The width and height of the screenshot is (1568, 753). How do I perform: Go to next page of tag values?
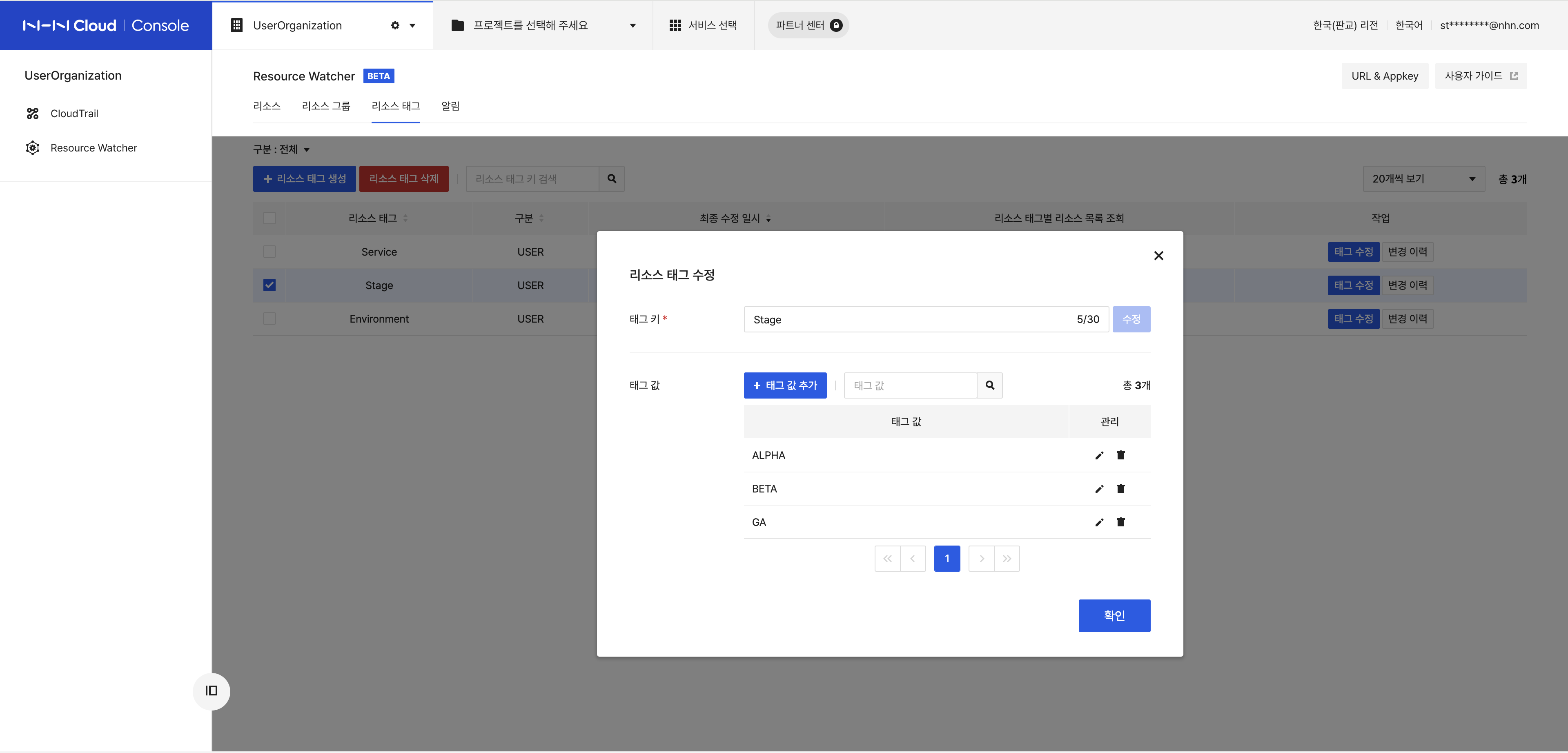click(x=982, y=559)
